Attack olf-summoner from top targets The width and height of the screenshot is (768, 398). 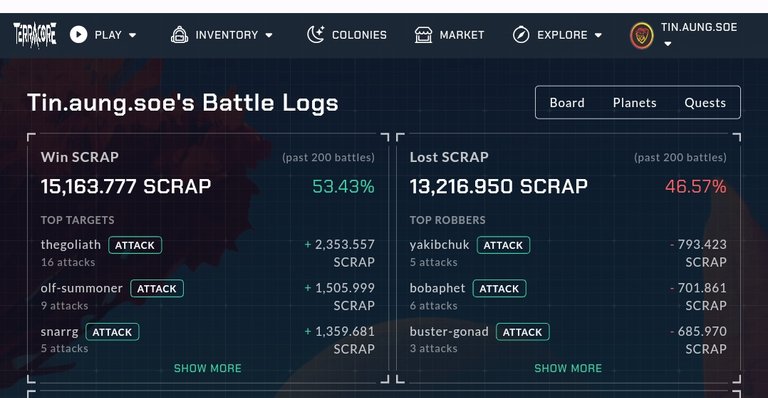pos(157,289)
